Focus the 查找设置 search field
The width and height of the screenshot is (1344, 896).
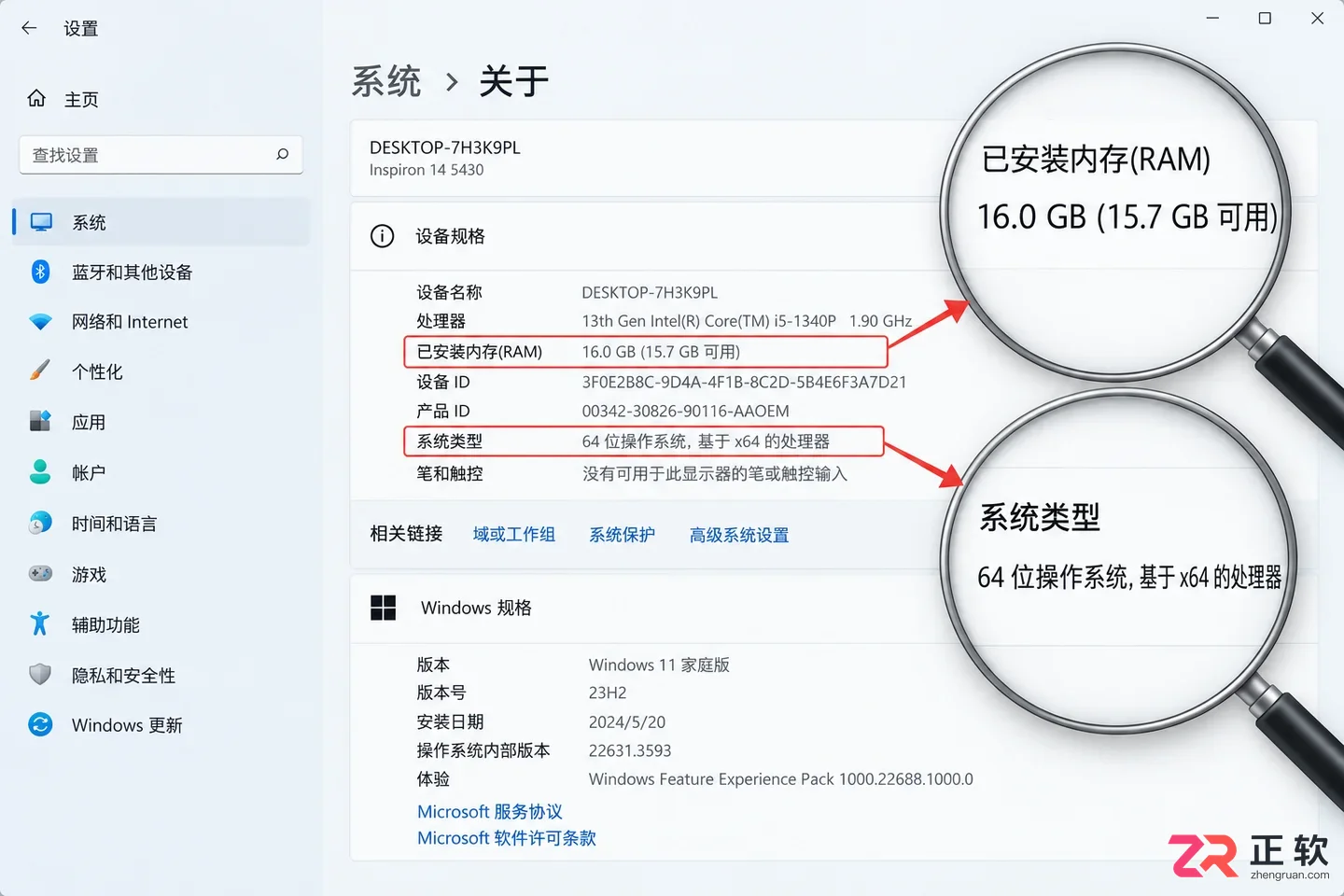click(161, 154)
